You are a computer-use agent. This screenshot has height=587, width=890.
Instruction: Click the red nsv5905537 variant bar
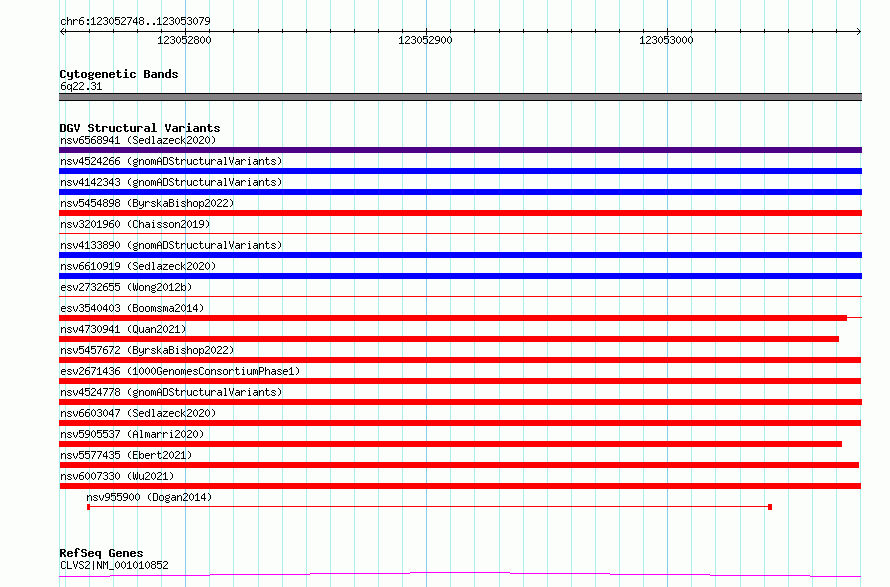pyautogui.click(x=450, y=444)
